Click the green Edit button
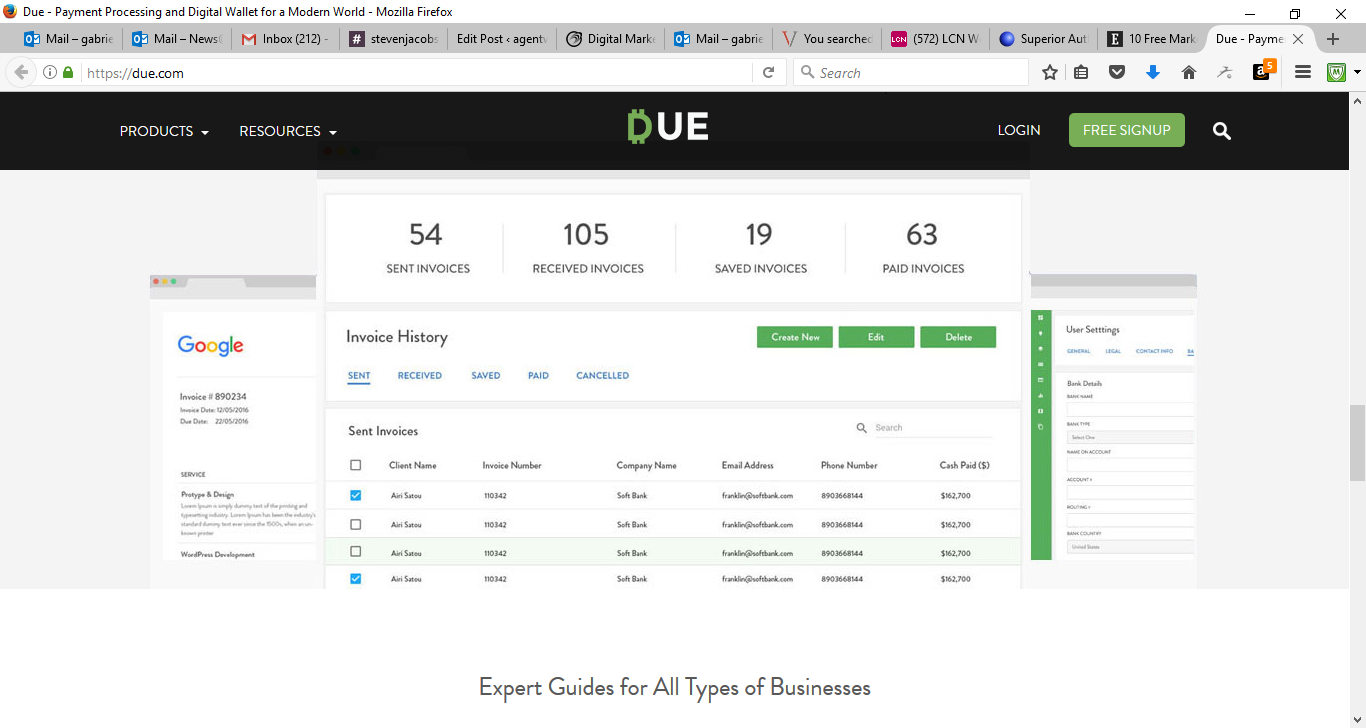 point(876,337)
